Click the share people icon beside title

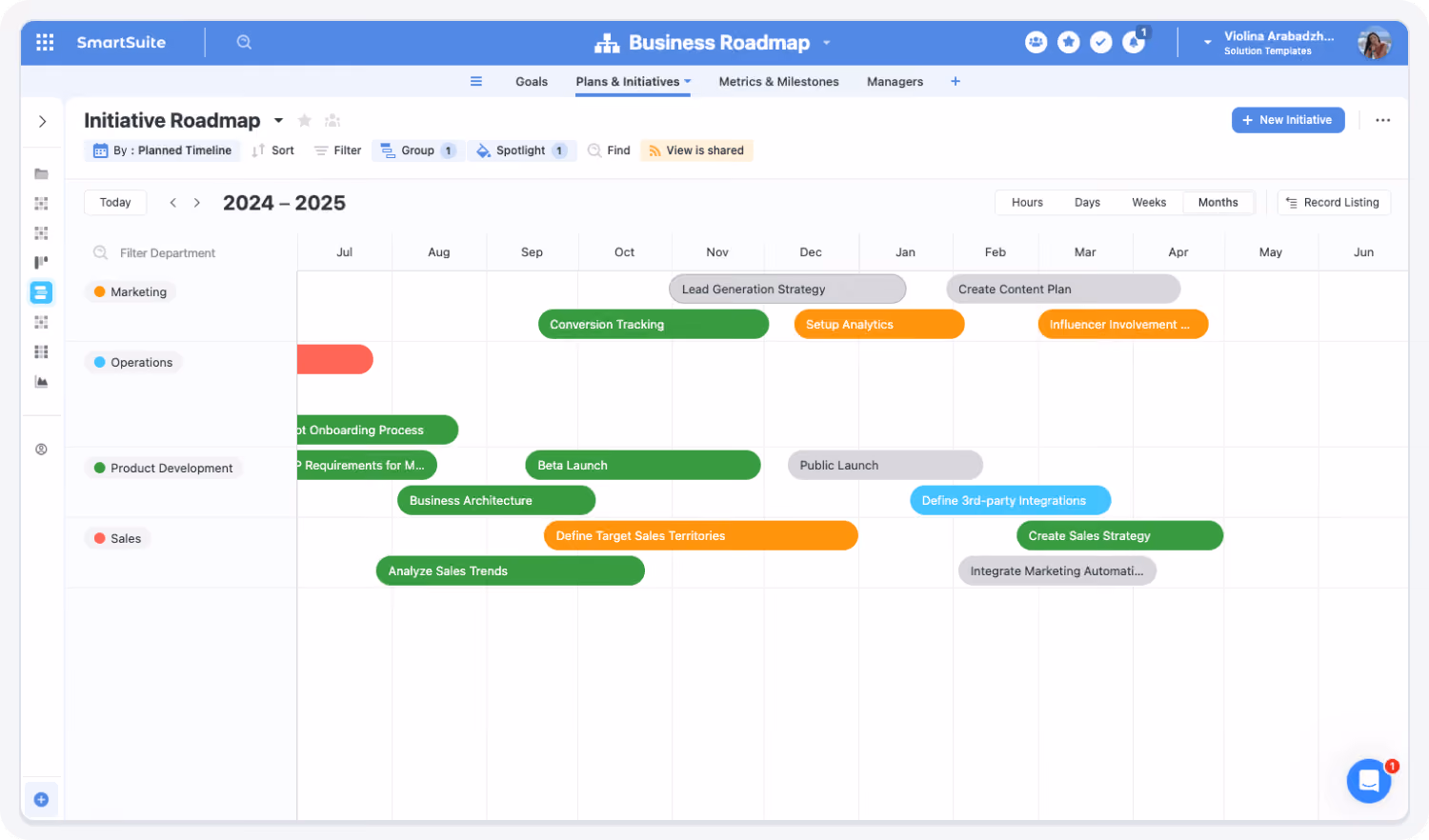[x=332, y=120]
